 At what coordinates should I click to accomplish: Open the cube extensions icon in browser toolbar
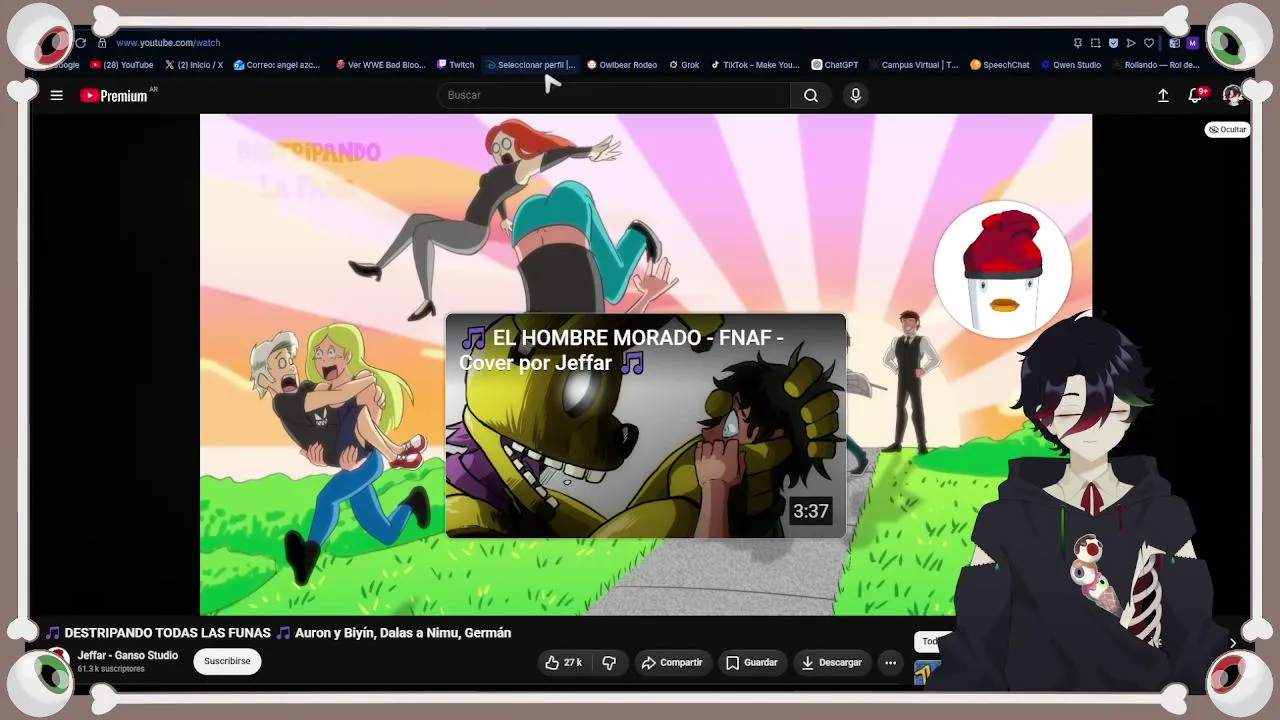[x=1175, y=43]
